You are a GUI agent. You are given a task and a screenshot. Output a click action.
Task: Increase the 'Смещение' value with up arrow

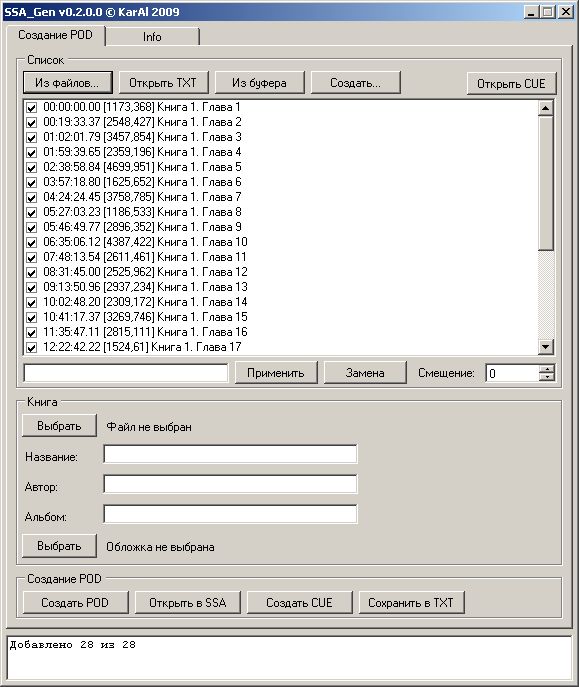547,369
